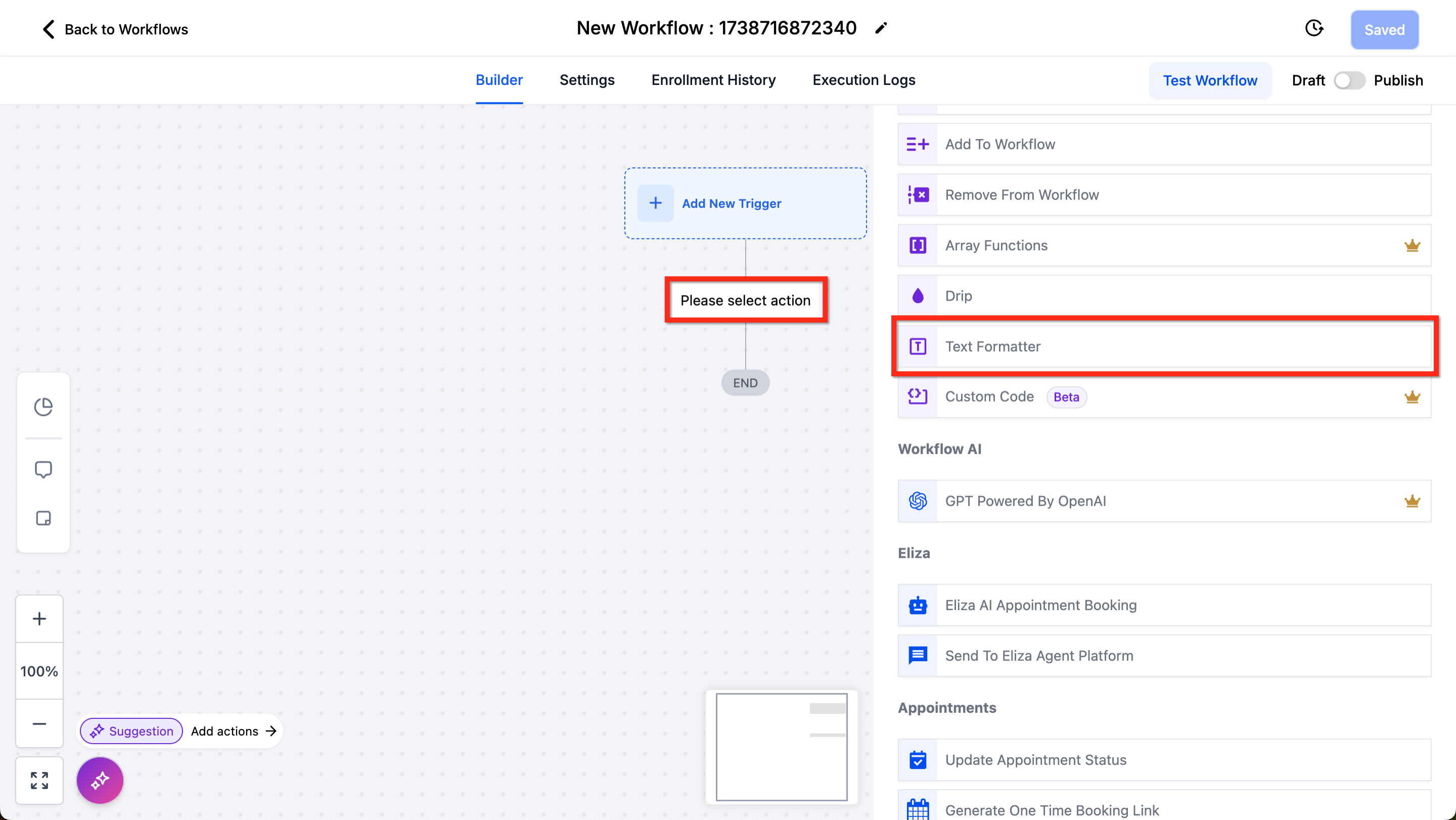Image resolution: width=1456 pixels, height=820 pixels.
Task: Zoom in with the plus button
Action: coord(39,619)
